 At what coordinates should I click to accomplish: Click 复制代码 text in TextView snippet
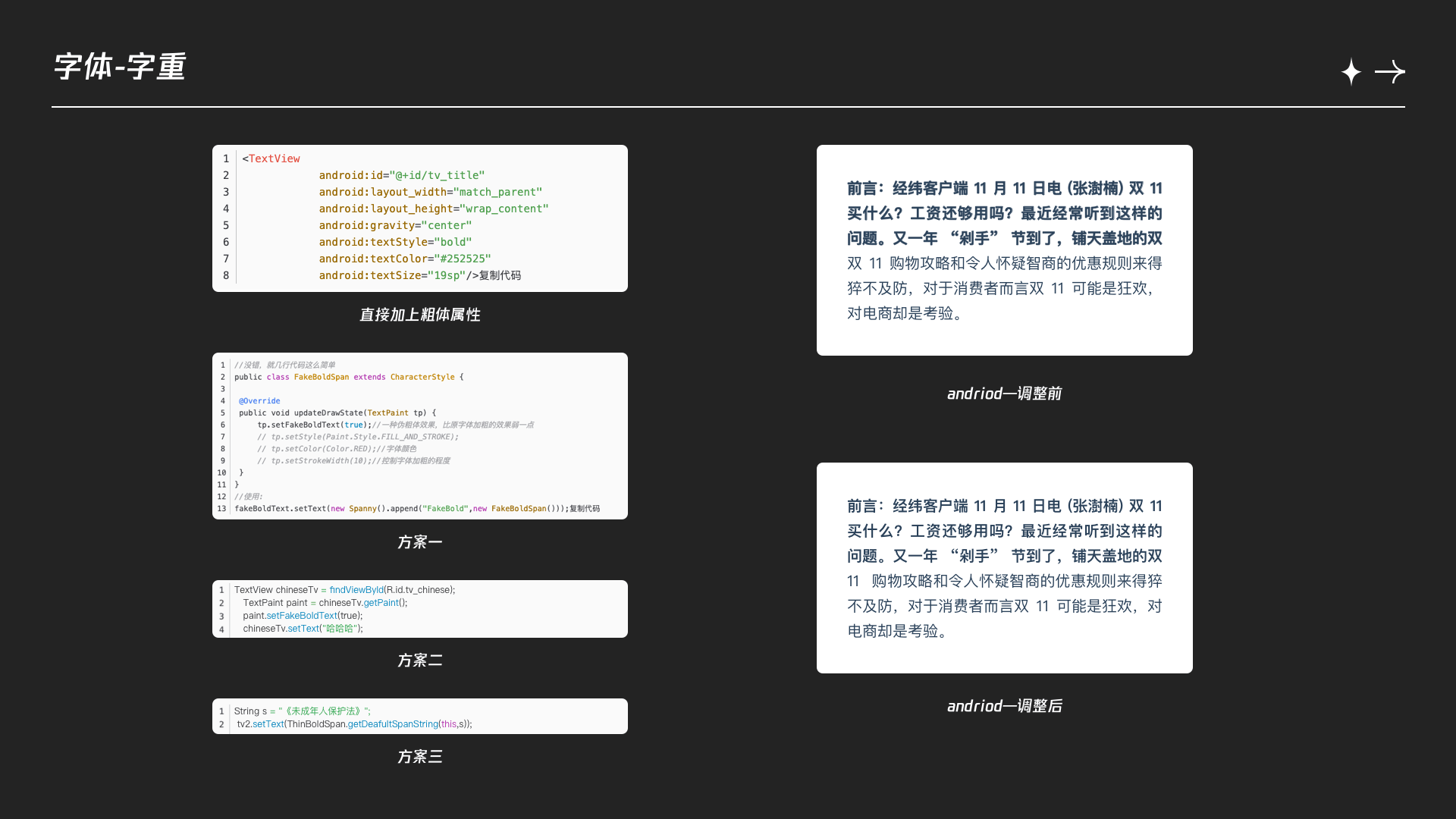coord(500,275)
